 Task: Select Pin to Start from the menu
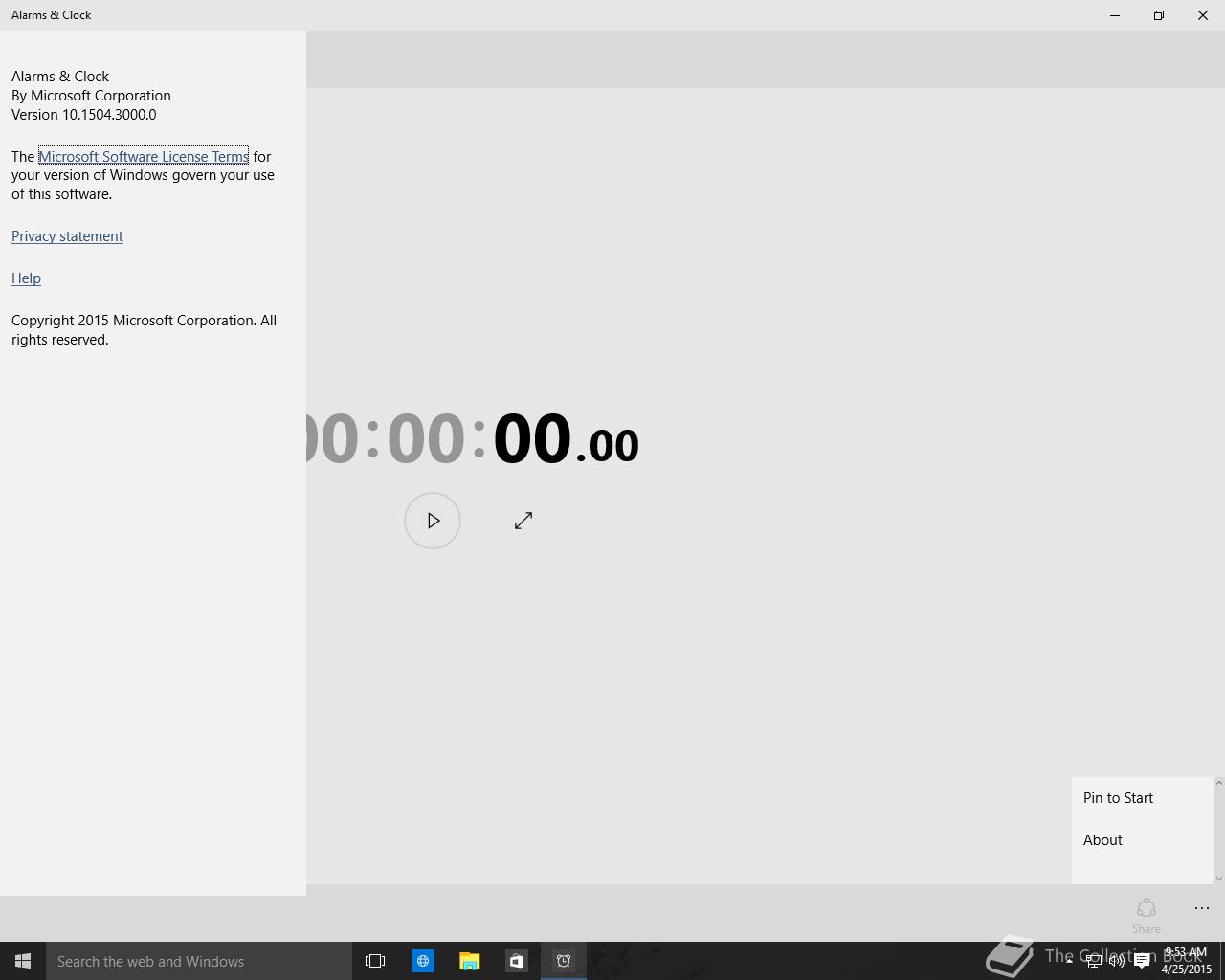1142,798
